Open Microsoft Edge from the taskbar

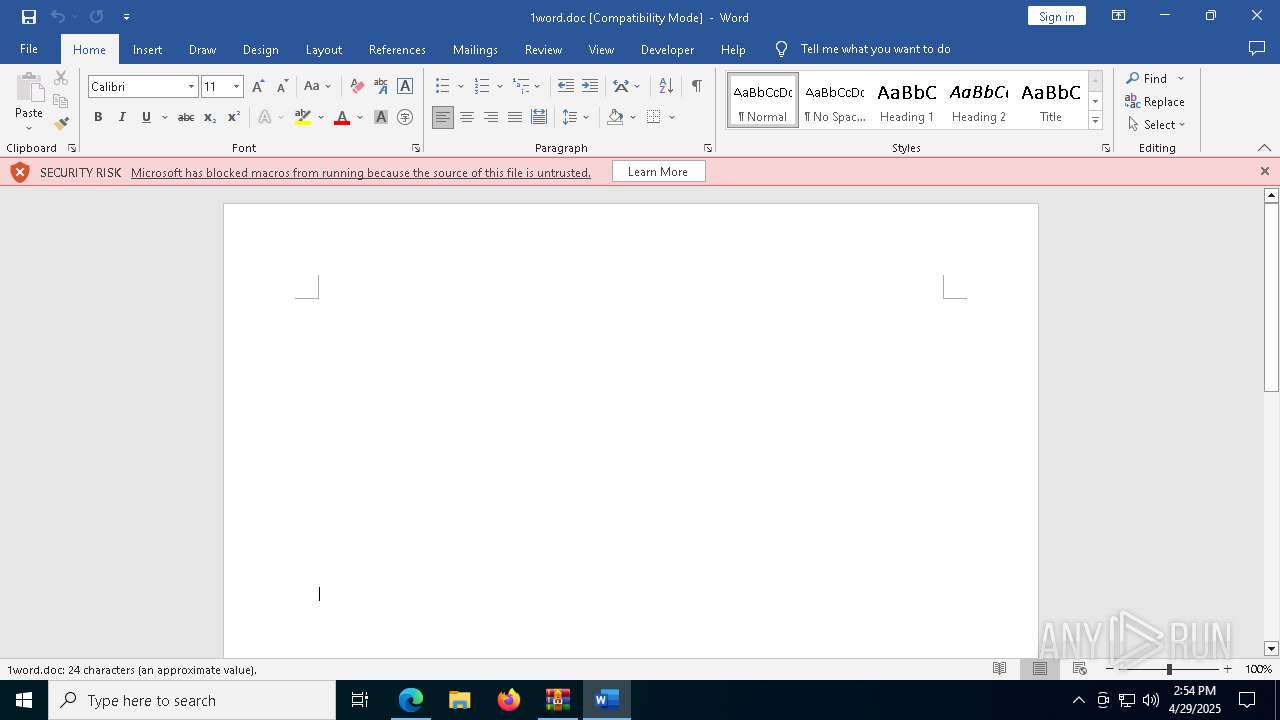tap(411, 700)
